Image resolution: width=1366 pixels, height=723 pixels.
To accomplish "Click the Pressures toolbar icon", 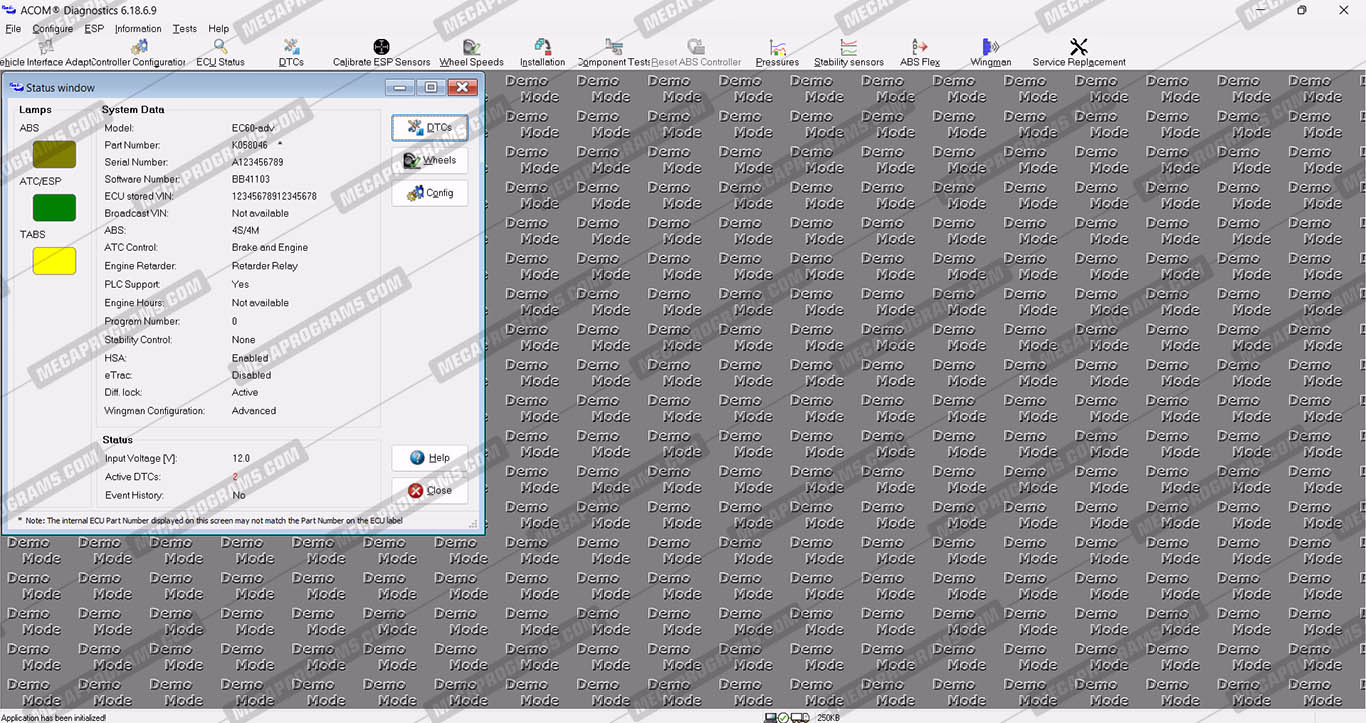I will click(x=777, y=48).
